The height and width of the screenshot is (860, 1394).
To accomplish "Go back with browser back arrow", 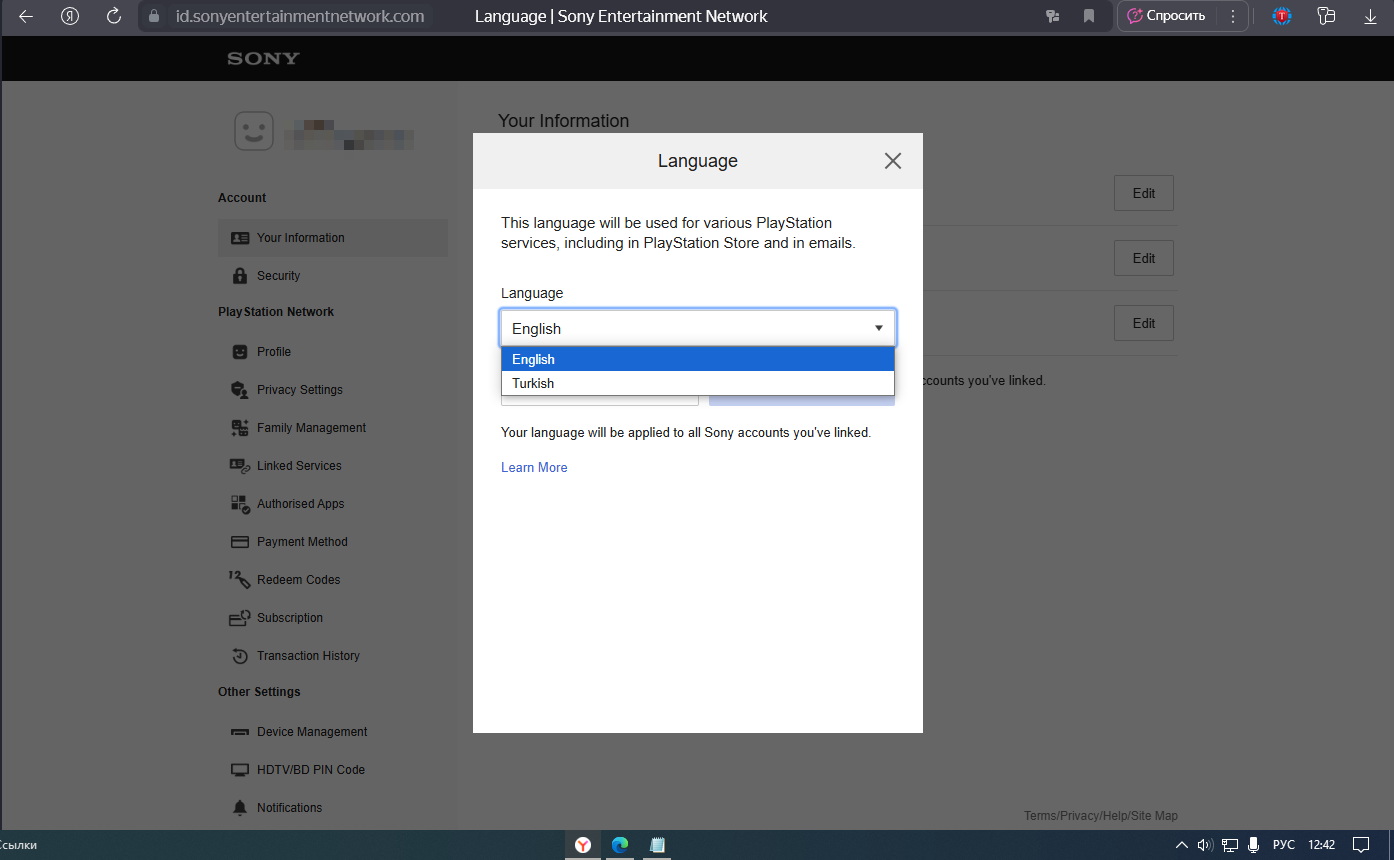I will [26, 16].
